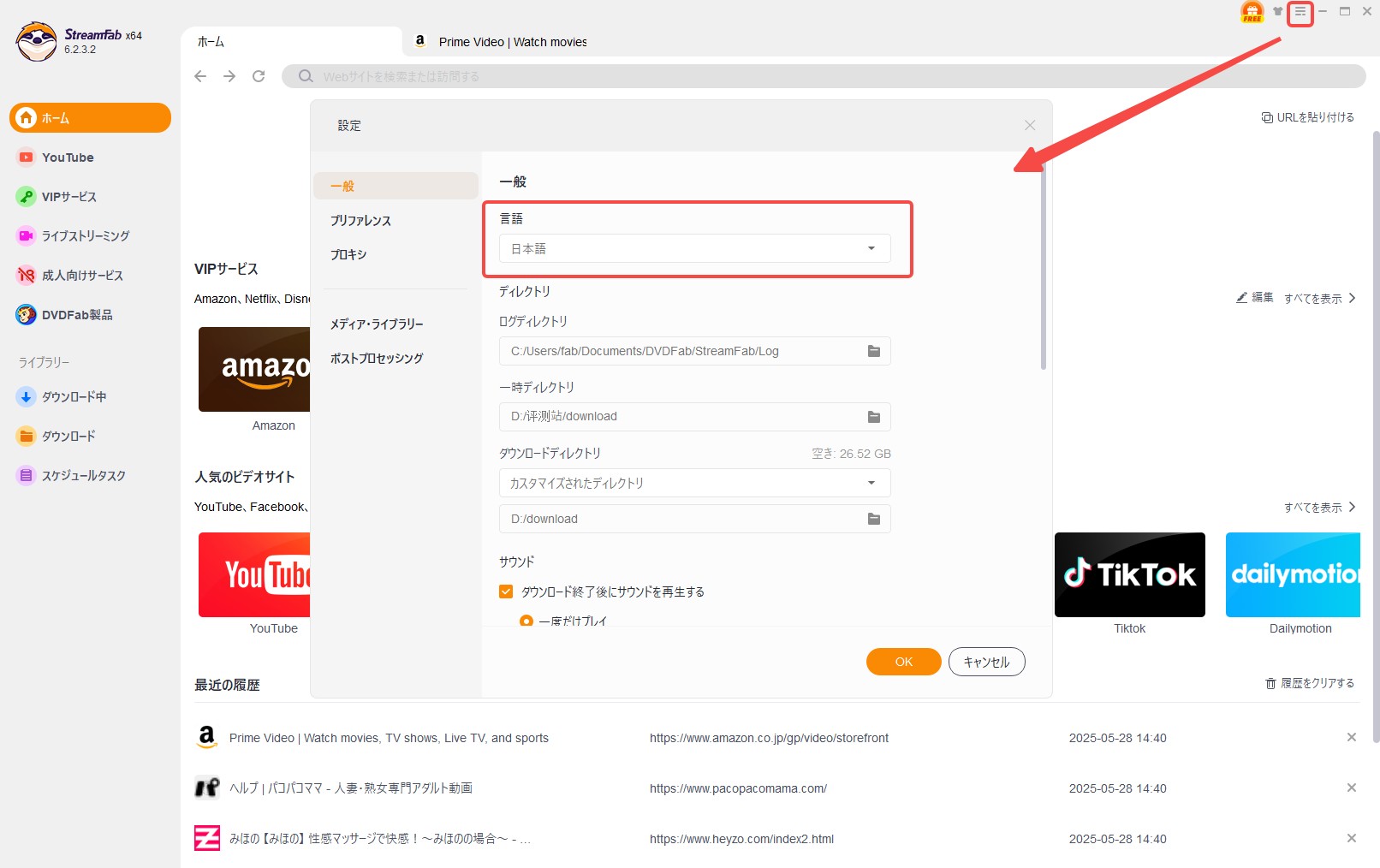
Task: Open ダウンロード中 library section
Action: click(x=90, y=396)
